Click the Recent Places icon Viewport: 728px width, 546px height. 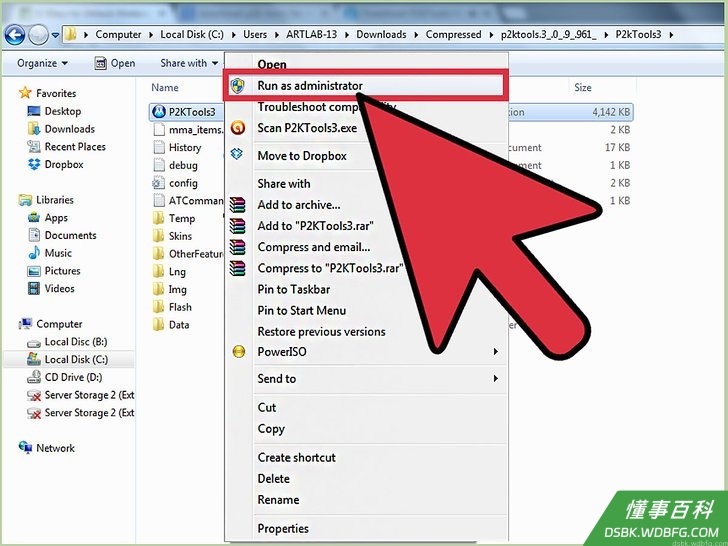pos(34,147)
